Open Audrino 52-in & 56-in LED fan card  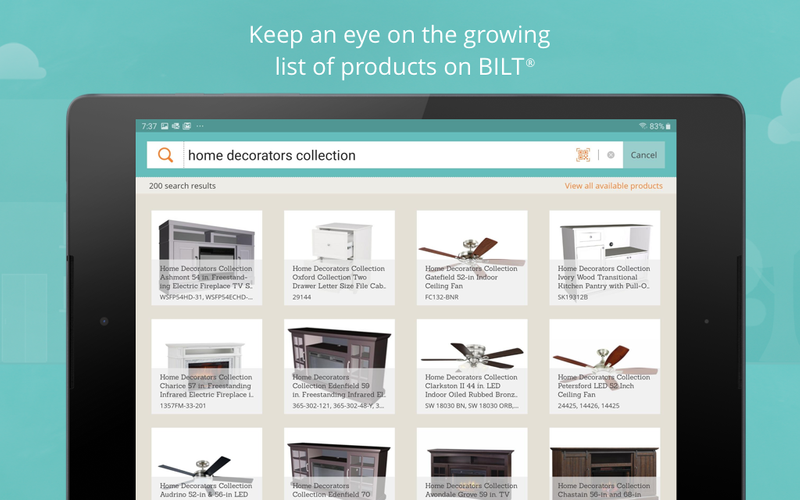pos(207,464)
